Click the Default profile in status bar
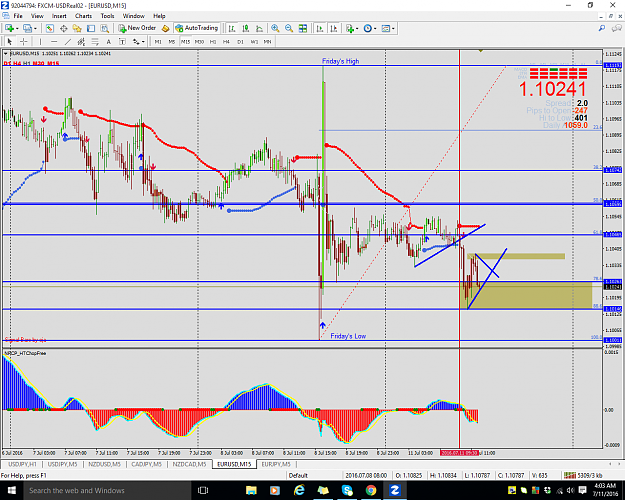Image resolution: width=625 pixels, height=500 pixels. click(298, 475)
